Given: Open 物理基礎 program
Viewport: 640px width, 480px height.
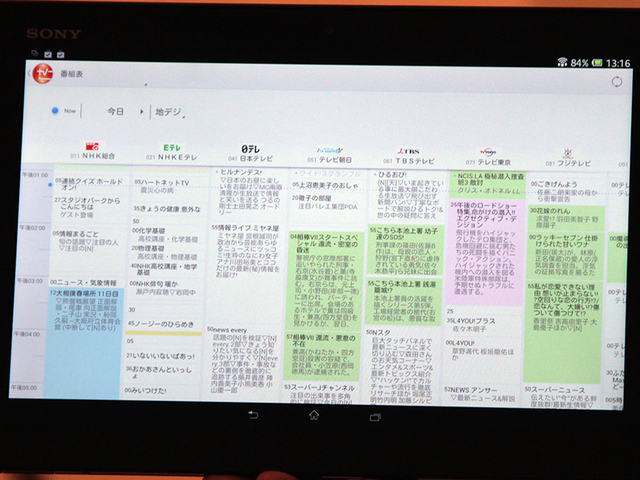Looking at the screenshot, I should pyautogui.click(x=167, y=253).
